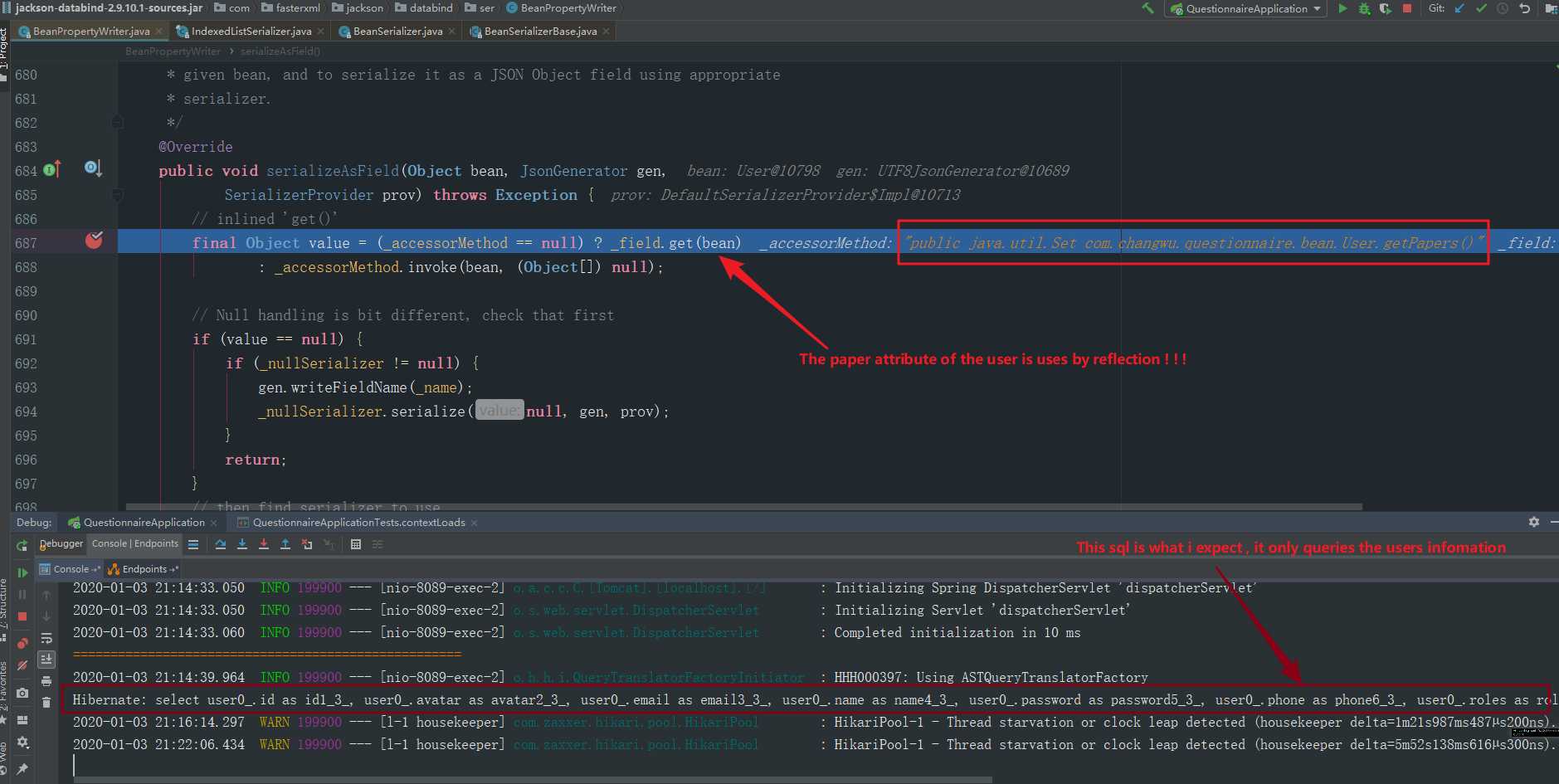The width and height of the screenshot is (1559, 784).
Task: Click the Debug bug icon in top toolbar
Action: pyautogui.click(x=1364, y=8)
